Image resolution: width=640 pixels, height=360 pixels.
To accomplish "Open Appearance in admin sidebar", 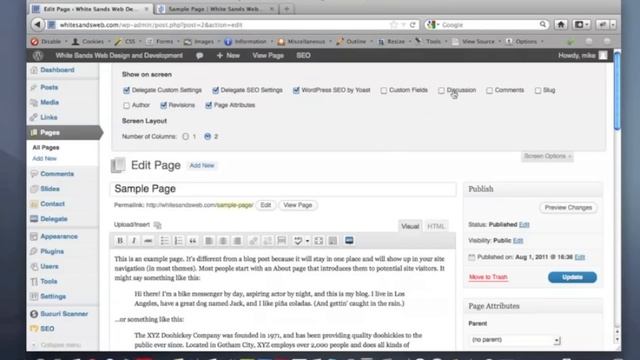I will click(59, 237).
